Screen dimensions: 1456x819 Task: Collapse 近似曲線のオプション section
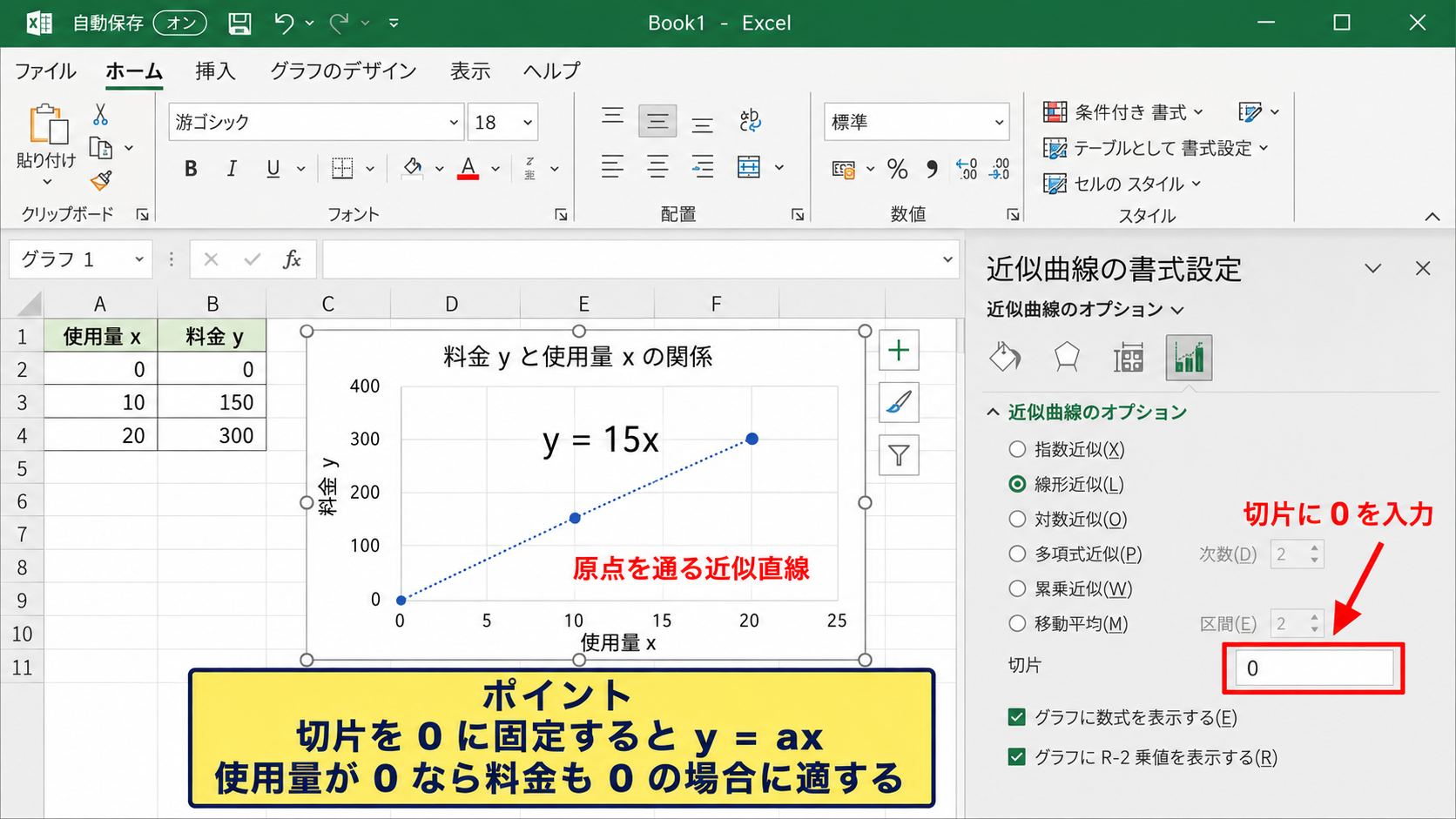(993, 413)
